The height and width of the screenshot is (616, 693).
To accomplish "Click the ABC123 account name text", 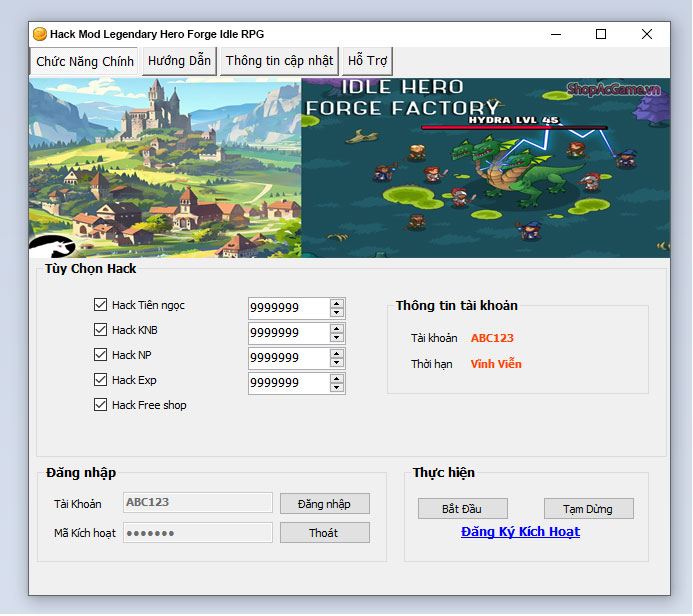I will tap(492, 338).
